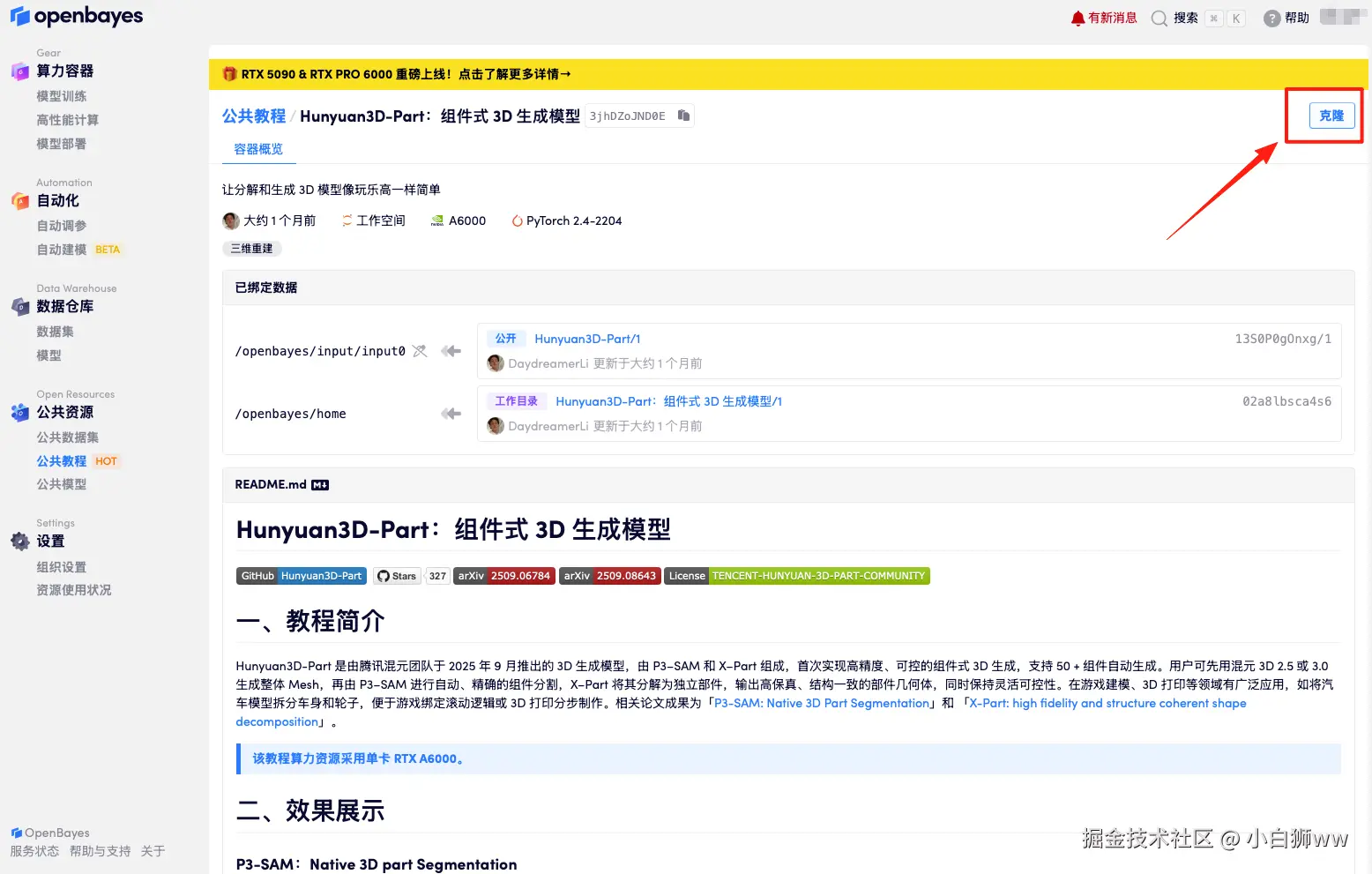
Task: Click the 搜索 magnifier icon
Action: pos(1159,19)
